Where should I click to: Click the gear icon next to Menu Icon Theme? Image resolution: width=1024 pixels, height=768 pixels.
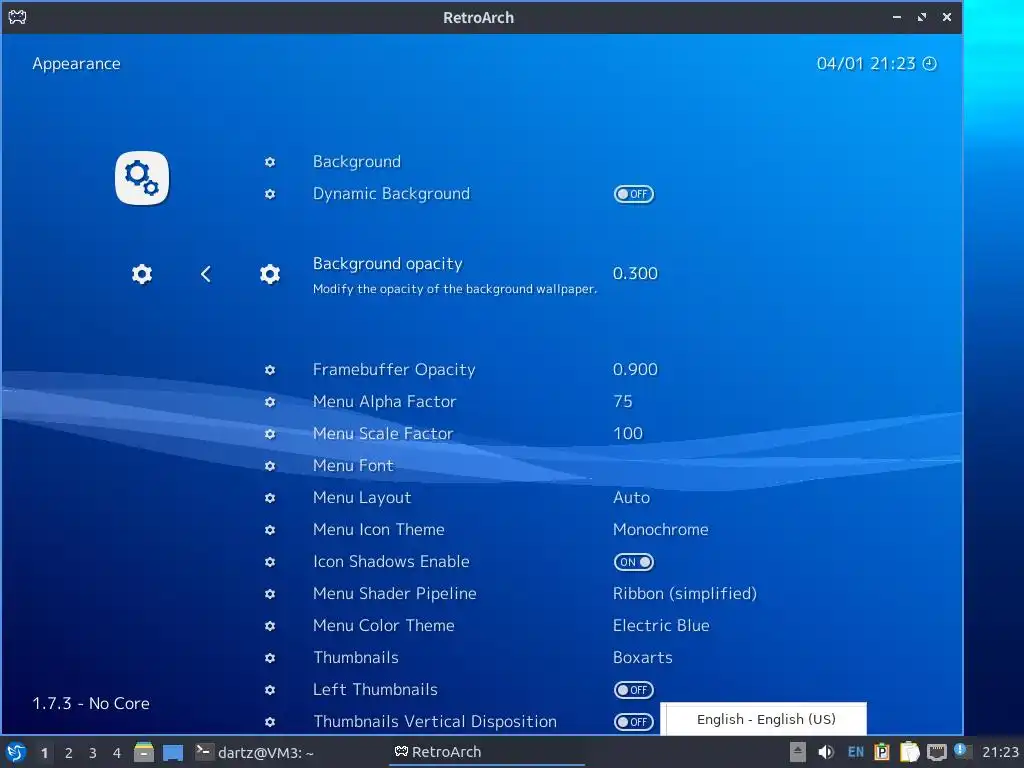point(270,530)
